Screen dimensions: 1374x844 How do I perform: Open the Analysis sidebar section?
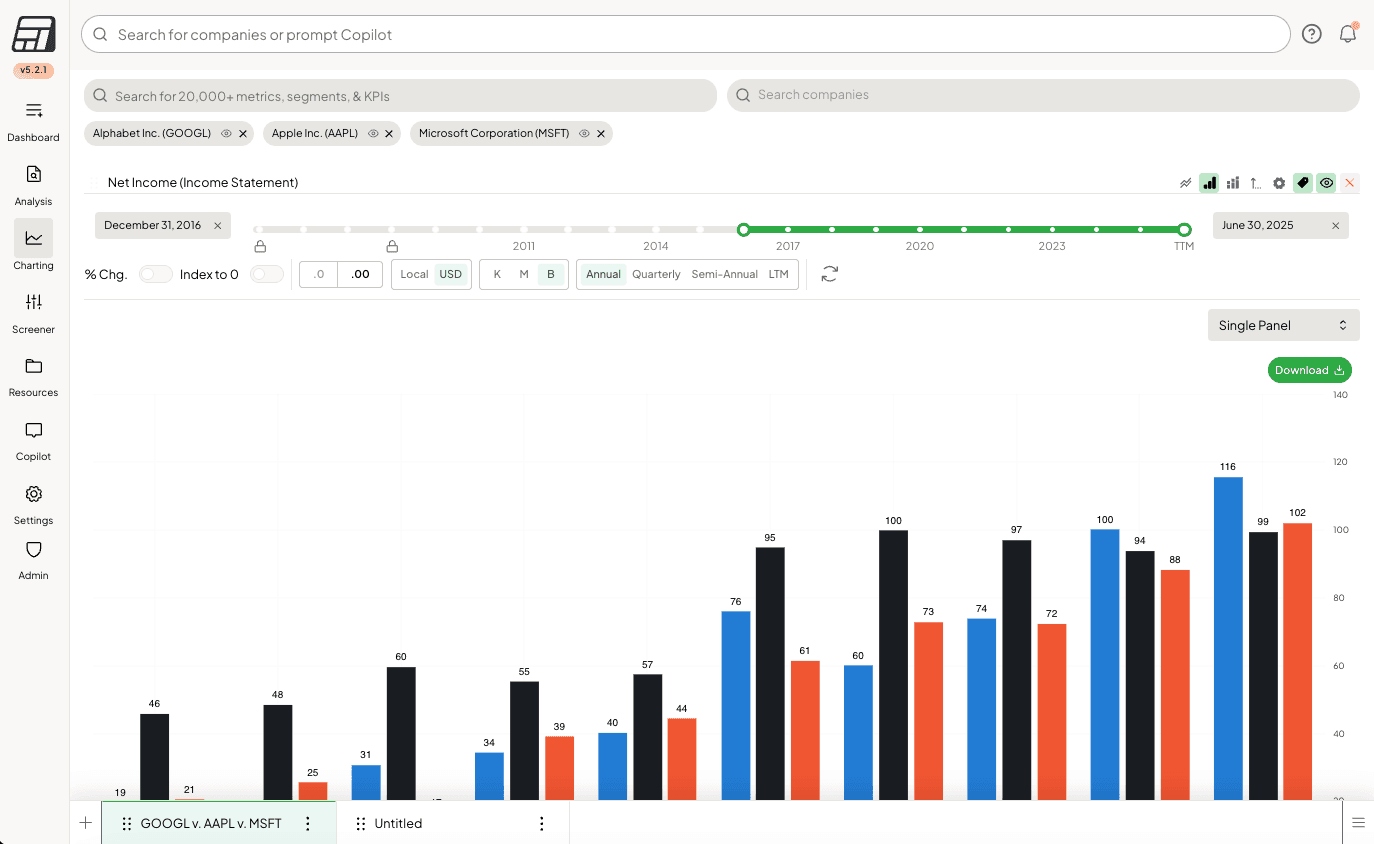pyautogui.click(x=33, y=184)
